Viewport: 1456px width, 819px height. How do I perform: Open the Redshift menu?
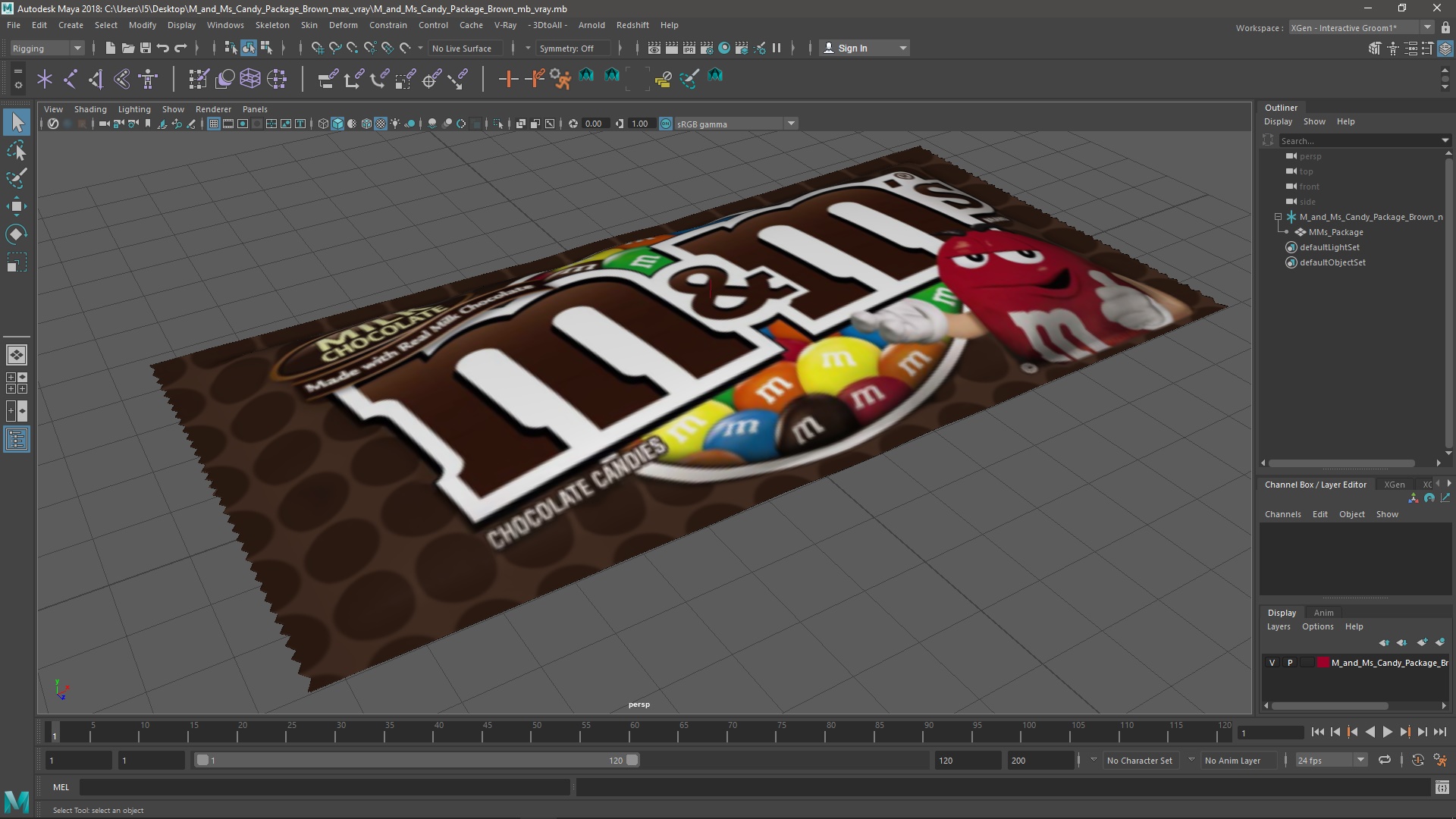(632, 25)
